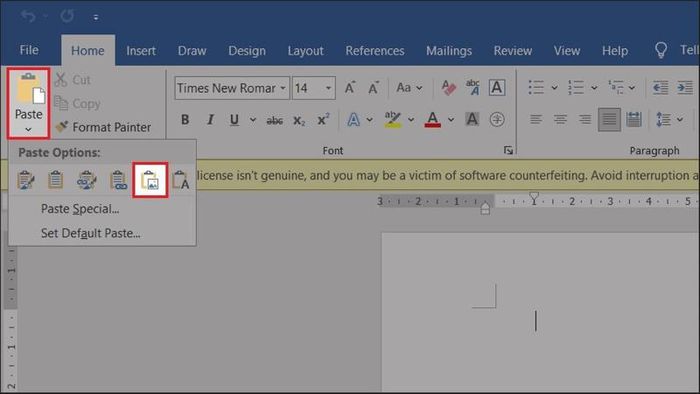Open Font dialog launcher
The image size is (700, 394).
point(508,150)
